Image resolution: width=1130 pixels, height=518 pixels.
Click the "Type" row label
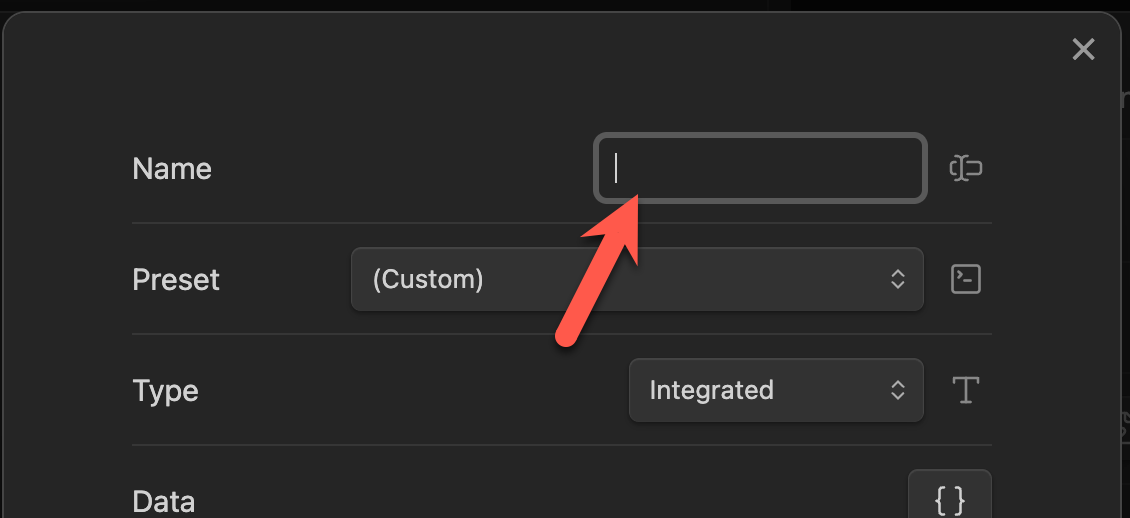point(165,390)
